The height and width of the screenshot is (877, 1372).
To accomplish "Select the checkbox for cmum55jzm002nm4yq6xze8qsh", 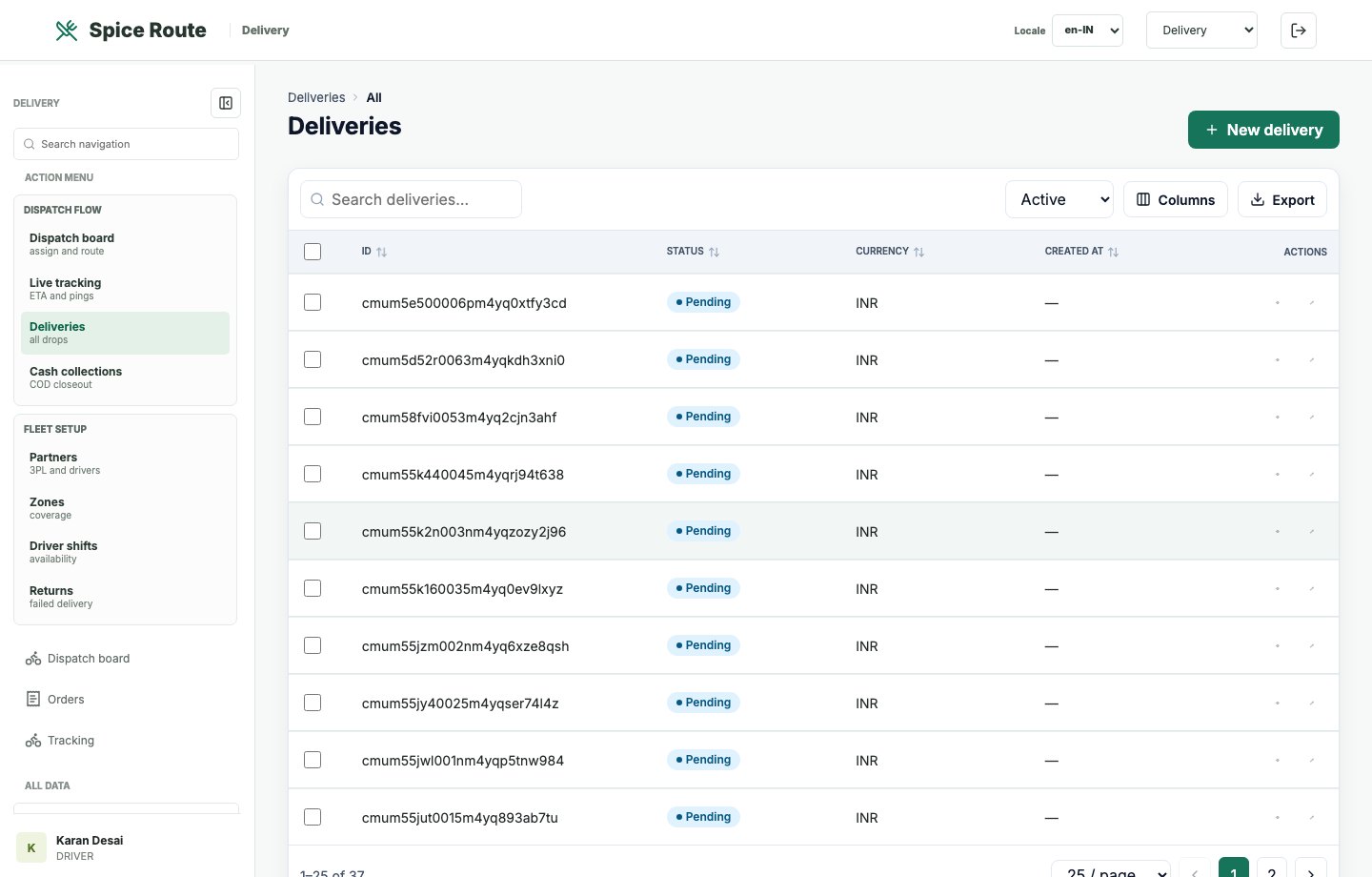I will pyautogui.click(x=313, y=645).
